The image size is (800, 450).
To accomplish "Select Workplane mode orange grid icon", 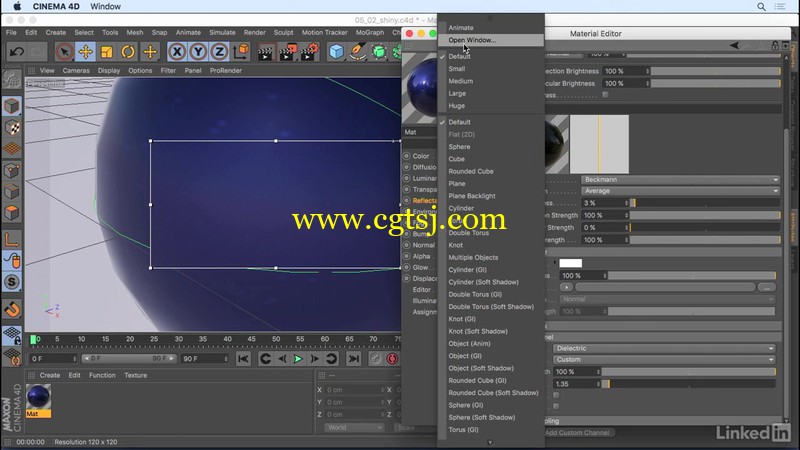I will pyautogui.click(x=12, y=149).
